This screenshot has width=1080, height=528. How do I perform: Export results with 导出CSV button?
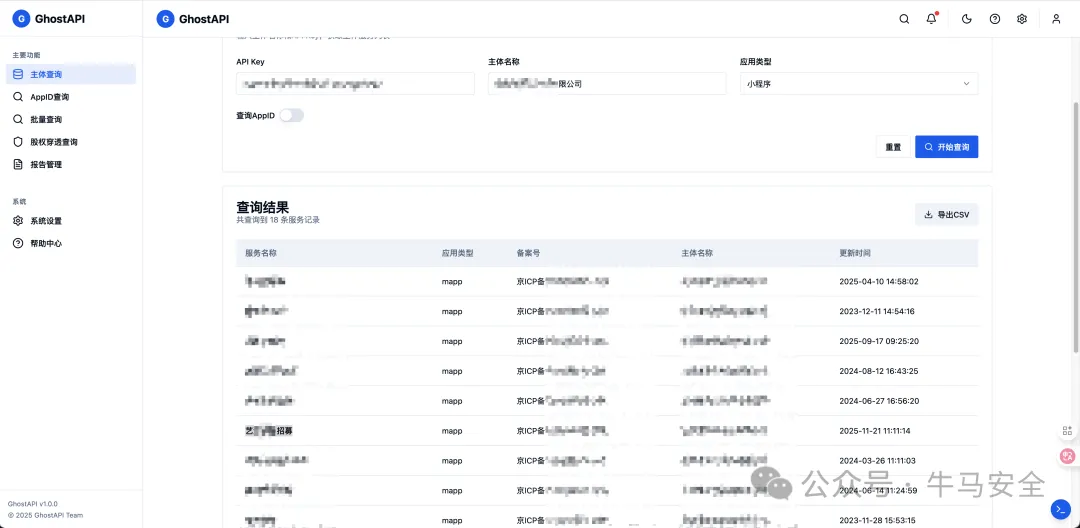pyautogui.click(x=946, y=214)
